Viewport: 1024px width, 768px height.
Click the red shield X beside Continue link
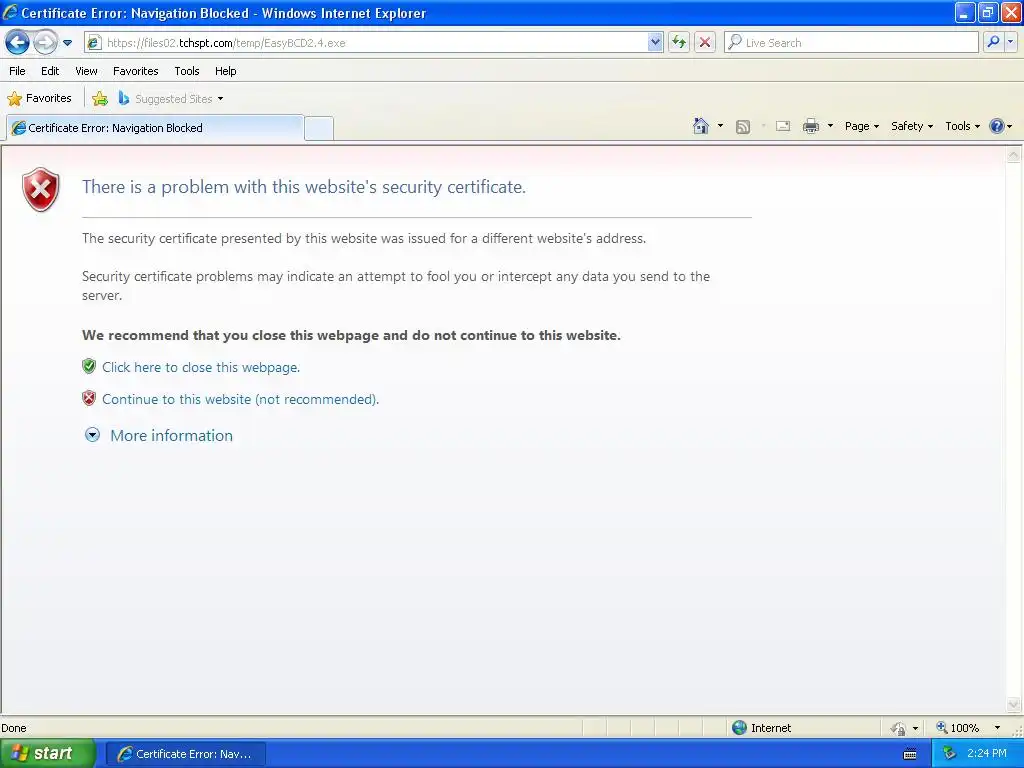(x=89, y=398)
